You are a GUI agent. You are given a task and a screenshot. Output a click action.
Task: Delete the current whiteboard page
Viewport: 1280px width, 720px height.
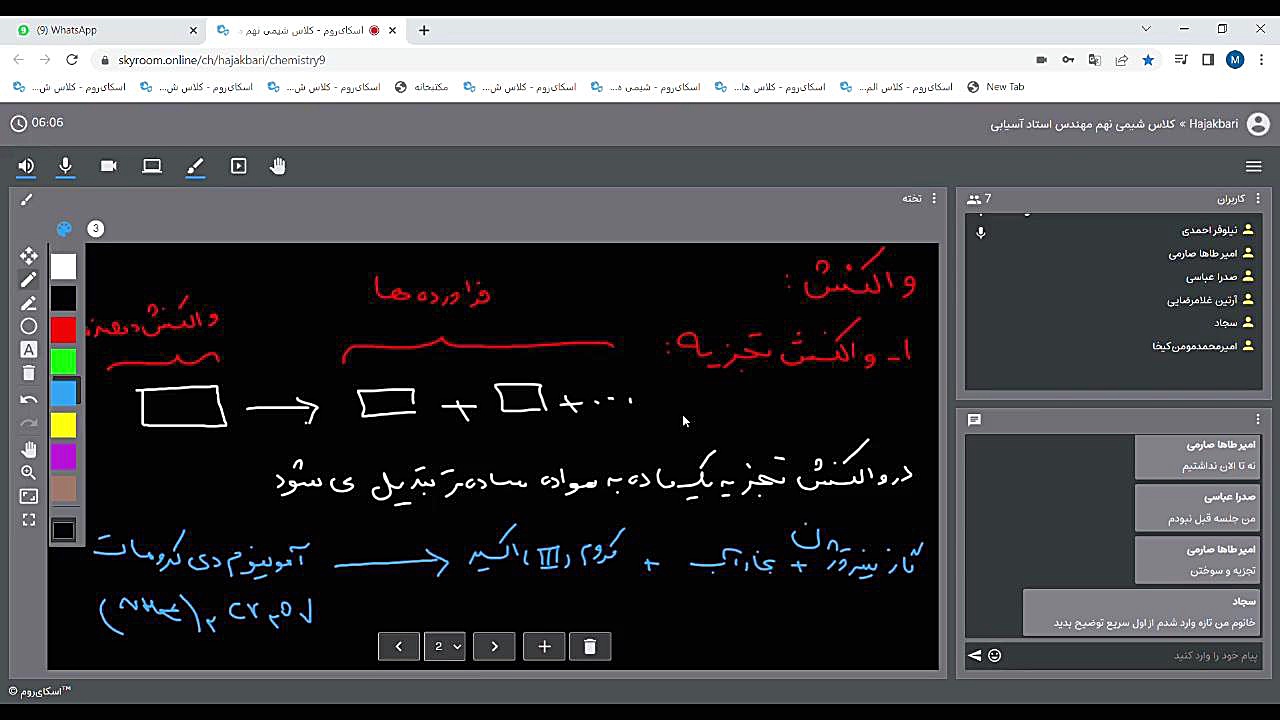click(x=590, y=647)
